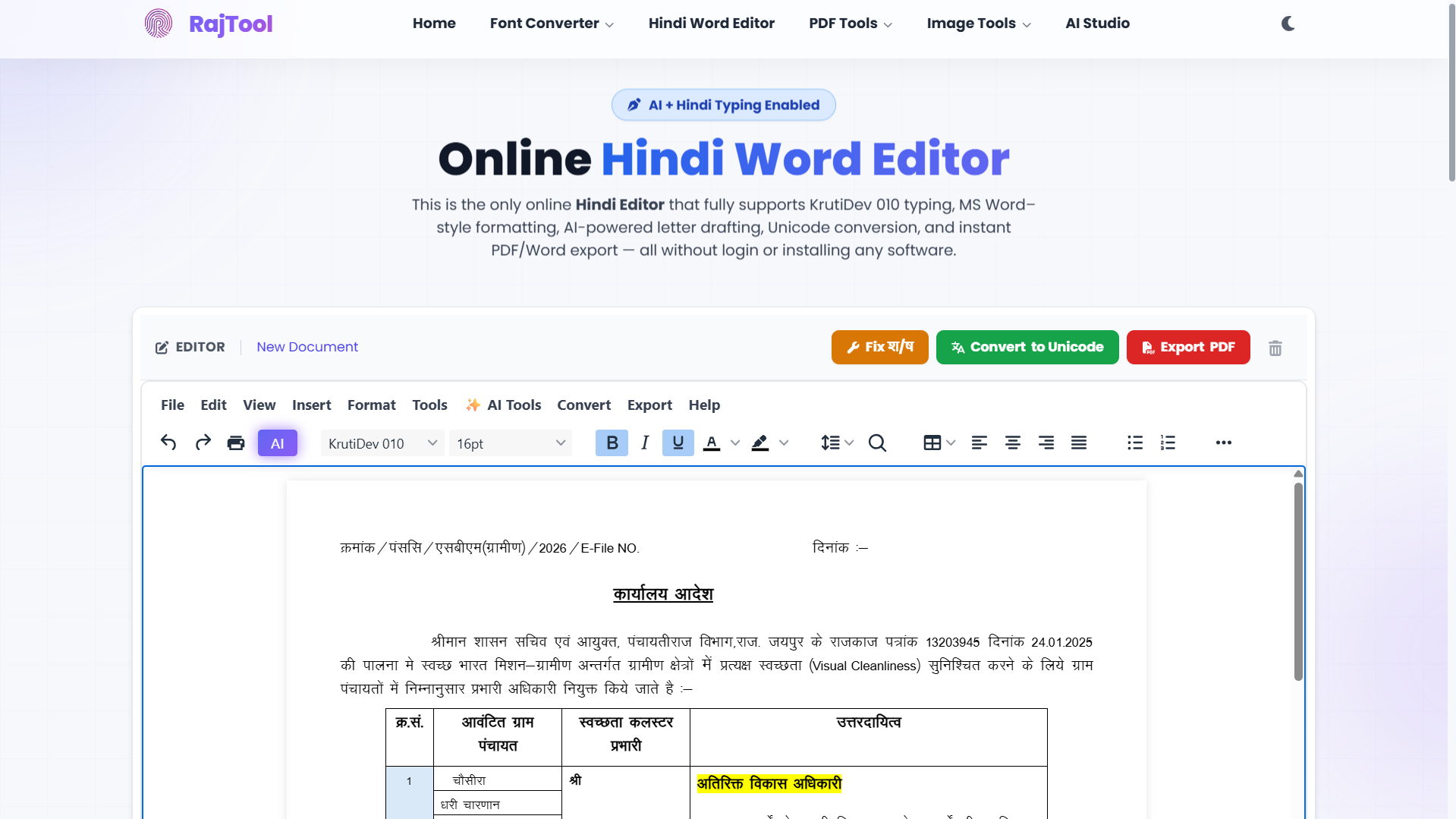Screen dimensions: 1456x819
Task: Open the Convert menu
Action: pos(584,405)
